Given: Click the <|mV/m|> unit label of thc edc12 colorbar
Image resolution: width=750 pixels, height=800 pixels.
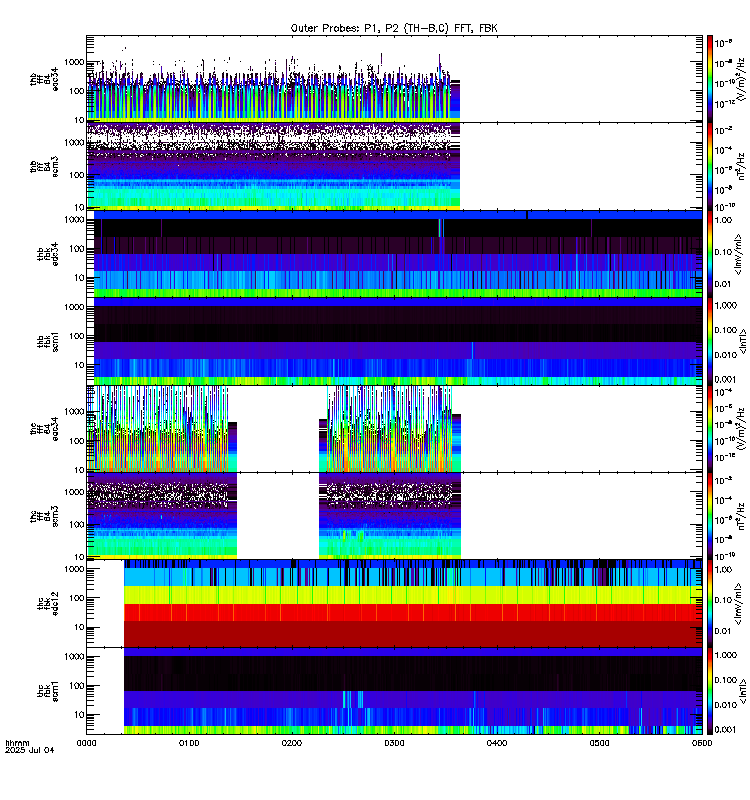Looking at the screenshot, I should pyautogui.click(x=738, y=604).
